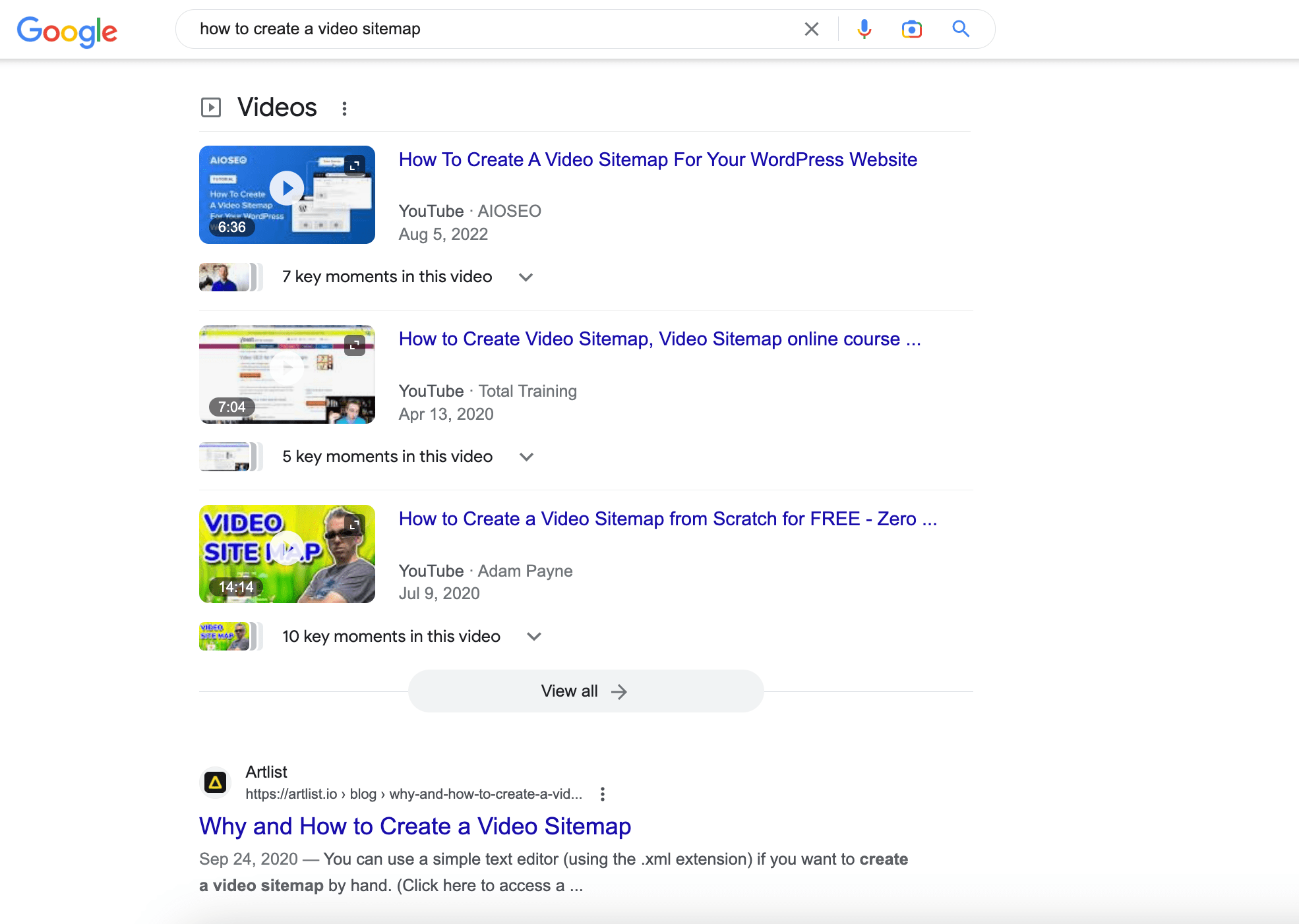The width and height of the screenshot is (1299, 924).
Task: Click the Artlist favicon icon
Action: pyautogui.click(x=215, y=783)
